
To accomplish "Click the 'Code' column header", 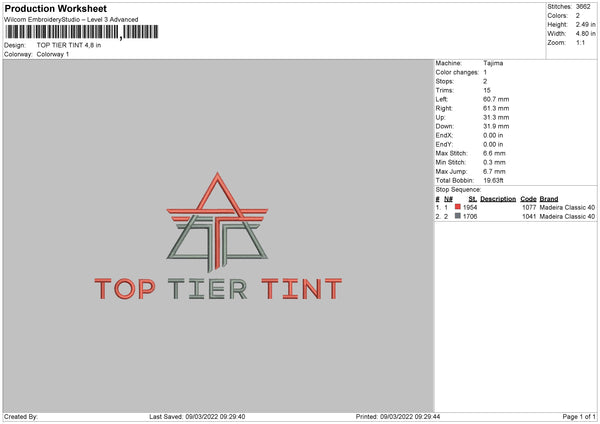I will [x=528, y=199].
